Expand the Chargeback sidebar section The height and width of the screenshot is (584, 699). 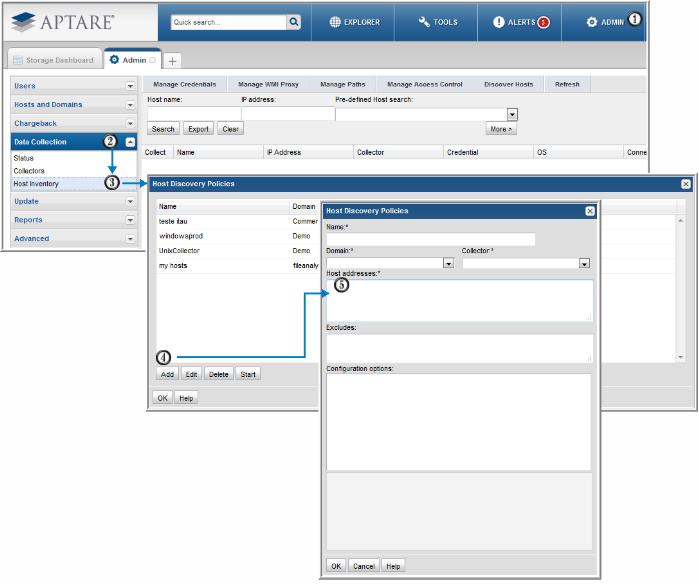[x=130, y=124]
